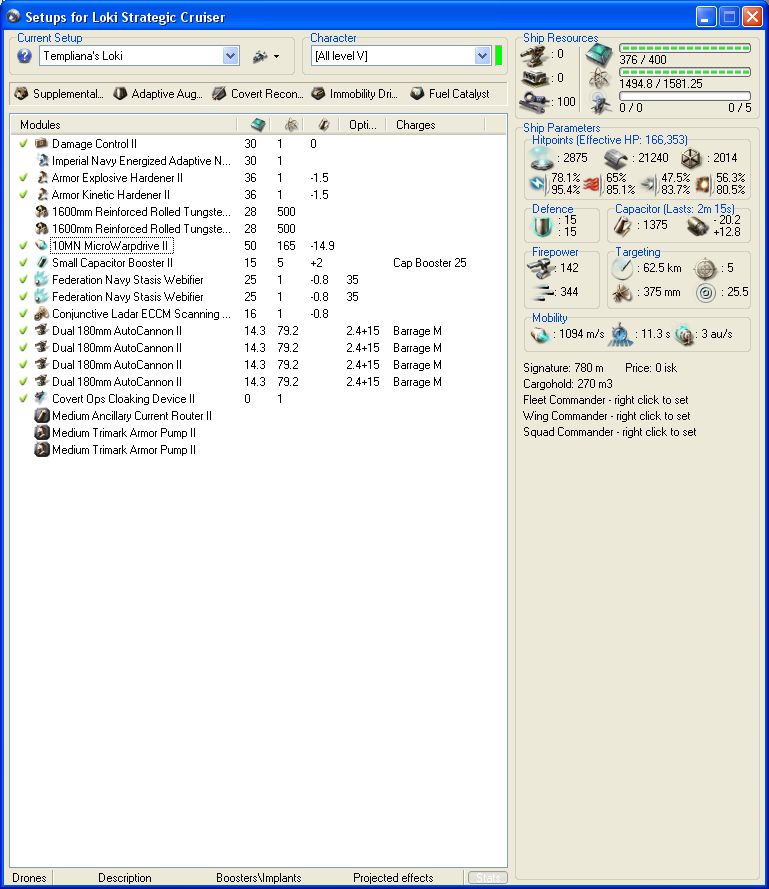
Task: Click the armor hitpoints icon
Action: (616, 158)
